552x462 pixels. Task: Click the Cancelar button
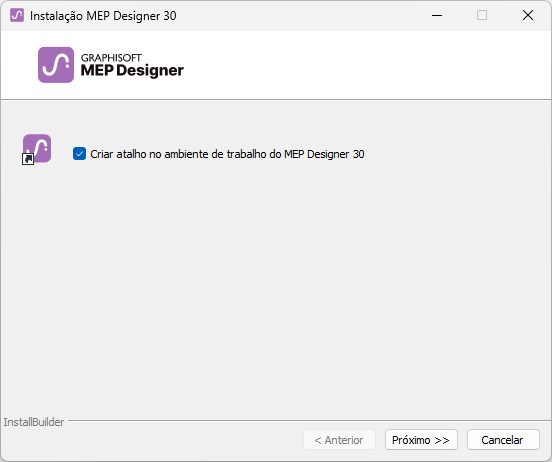(x=503, y=440)
